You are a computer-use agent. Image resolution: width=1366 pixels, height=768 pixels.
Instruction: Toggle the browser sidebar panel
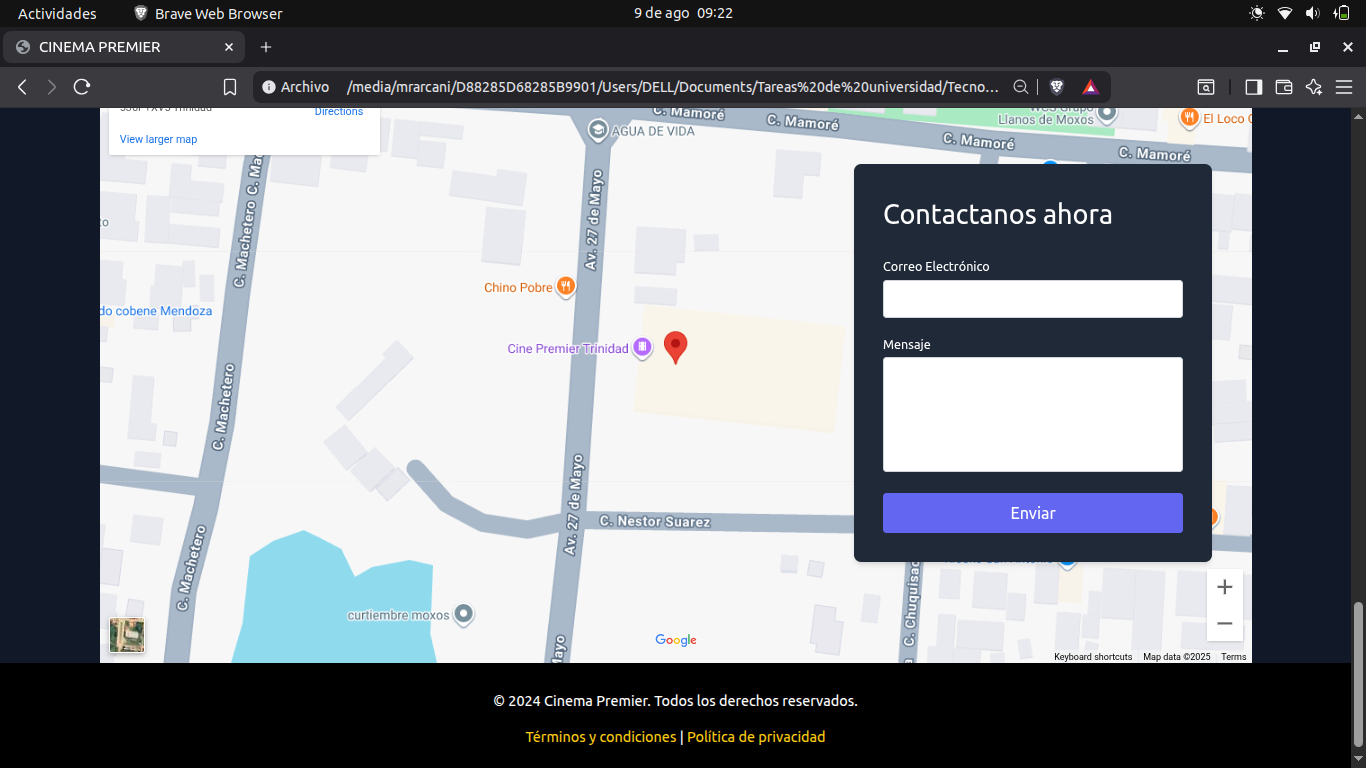tap(1253, 87)
